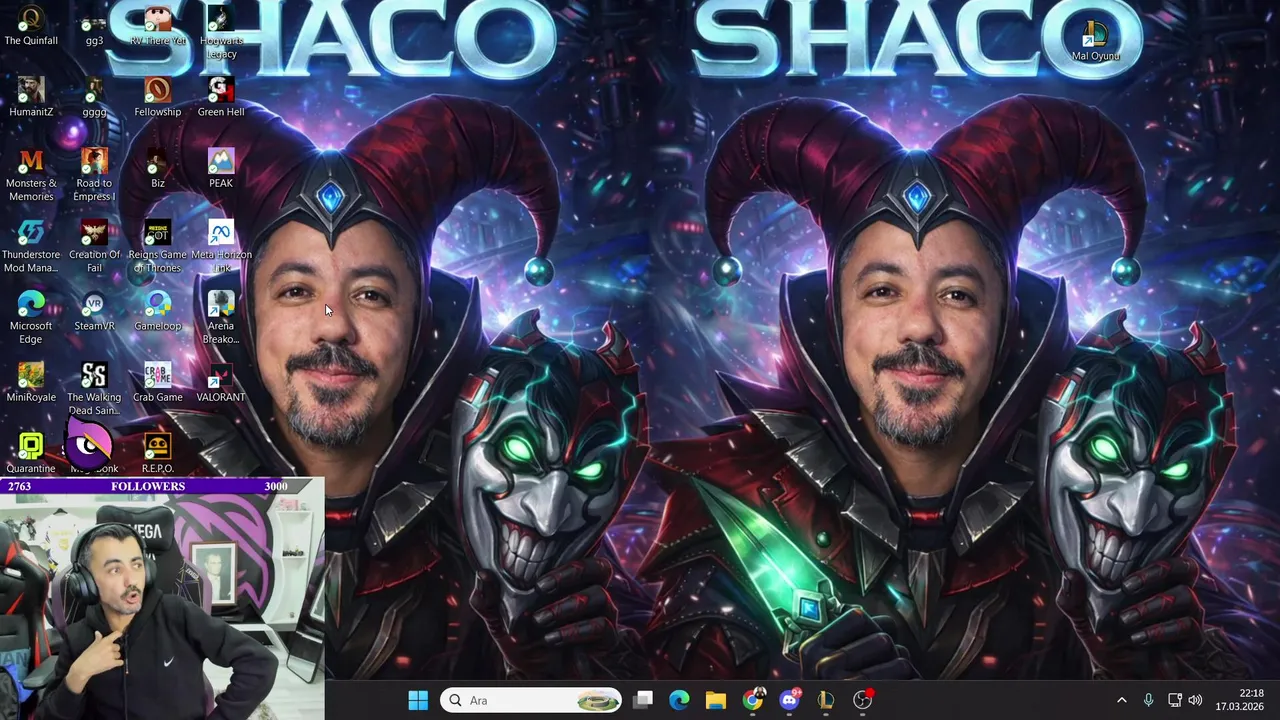The height and width of the screenshot is (720, 1280).
Task: Select the Quarantine desktop icon
Action: click(31, 453)
